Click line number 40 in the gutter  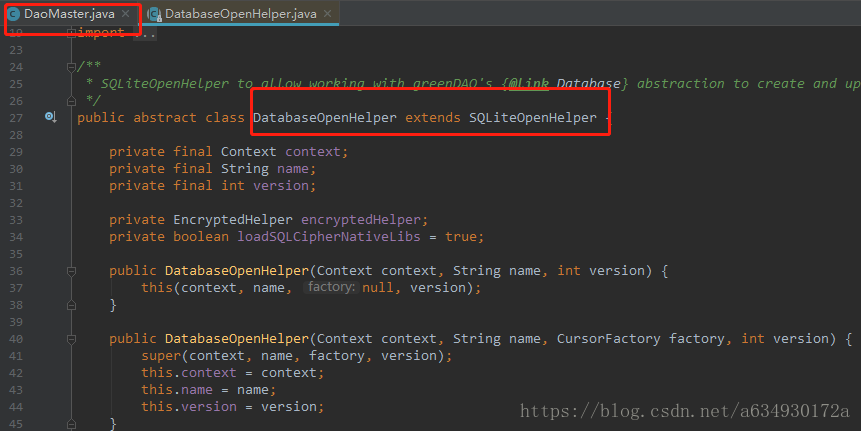pyautogui.click(x=16, y=339)
